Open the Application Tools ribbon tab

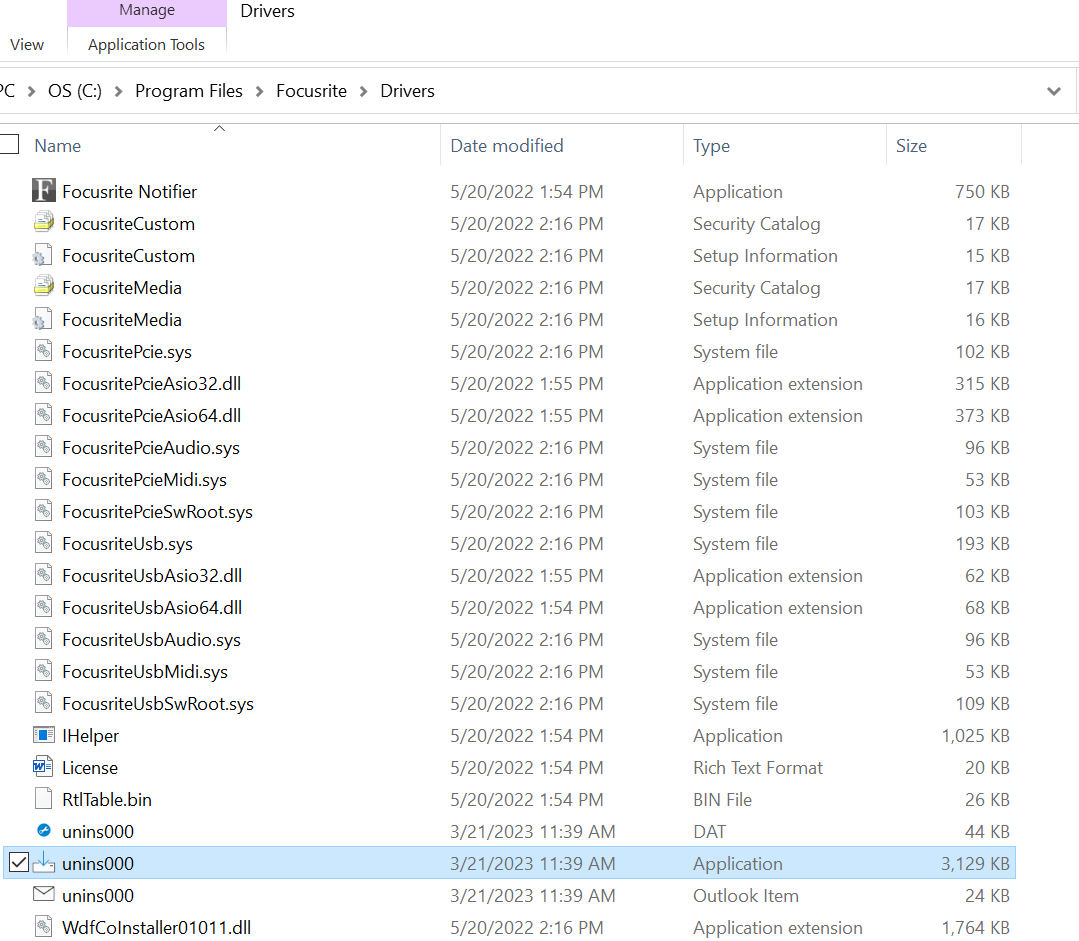click(147, 44)
